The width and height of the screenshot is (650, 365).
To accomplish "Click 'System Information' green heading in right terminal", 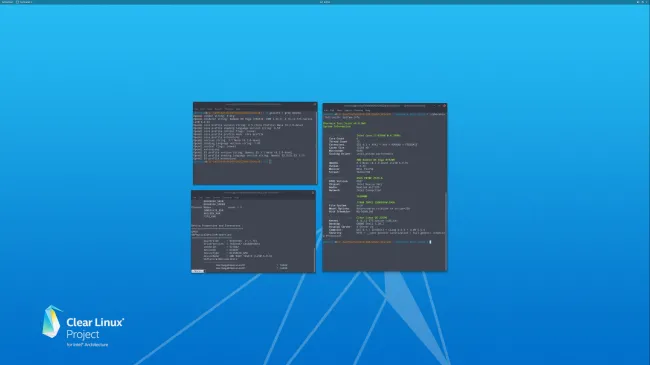I will (x=337, y=126).
